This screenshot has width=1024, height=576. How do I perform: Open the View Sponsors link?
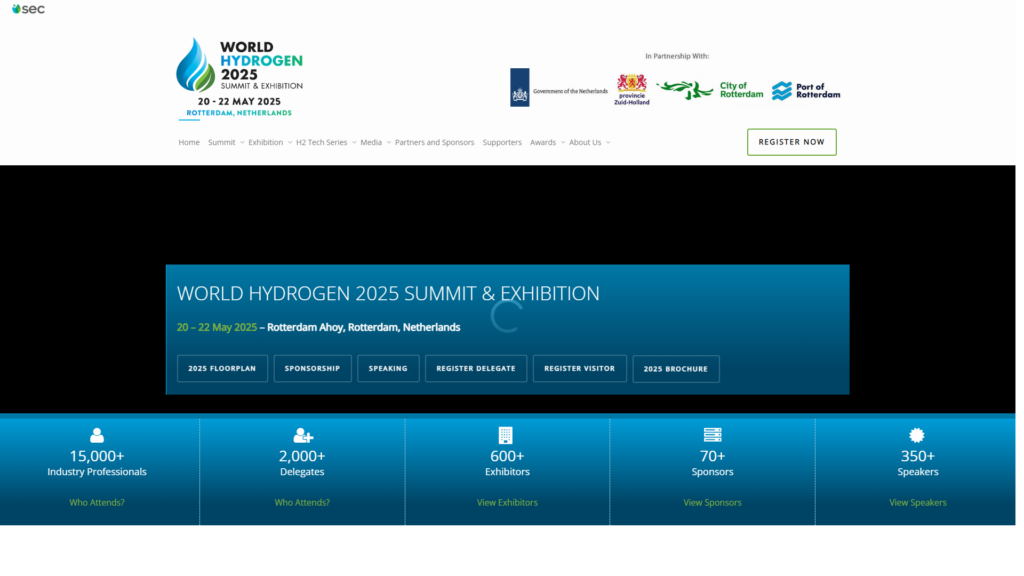pos(712,502)
